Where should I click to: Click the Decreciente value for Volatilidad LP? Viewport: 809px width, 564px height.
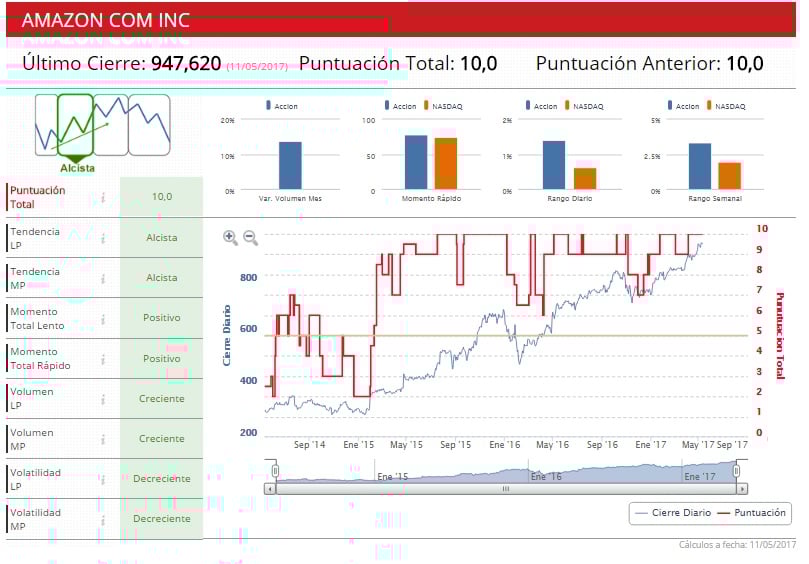(161, 479)
